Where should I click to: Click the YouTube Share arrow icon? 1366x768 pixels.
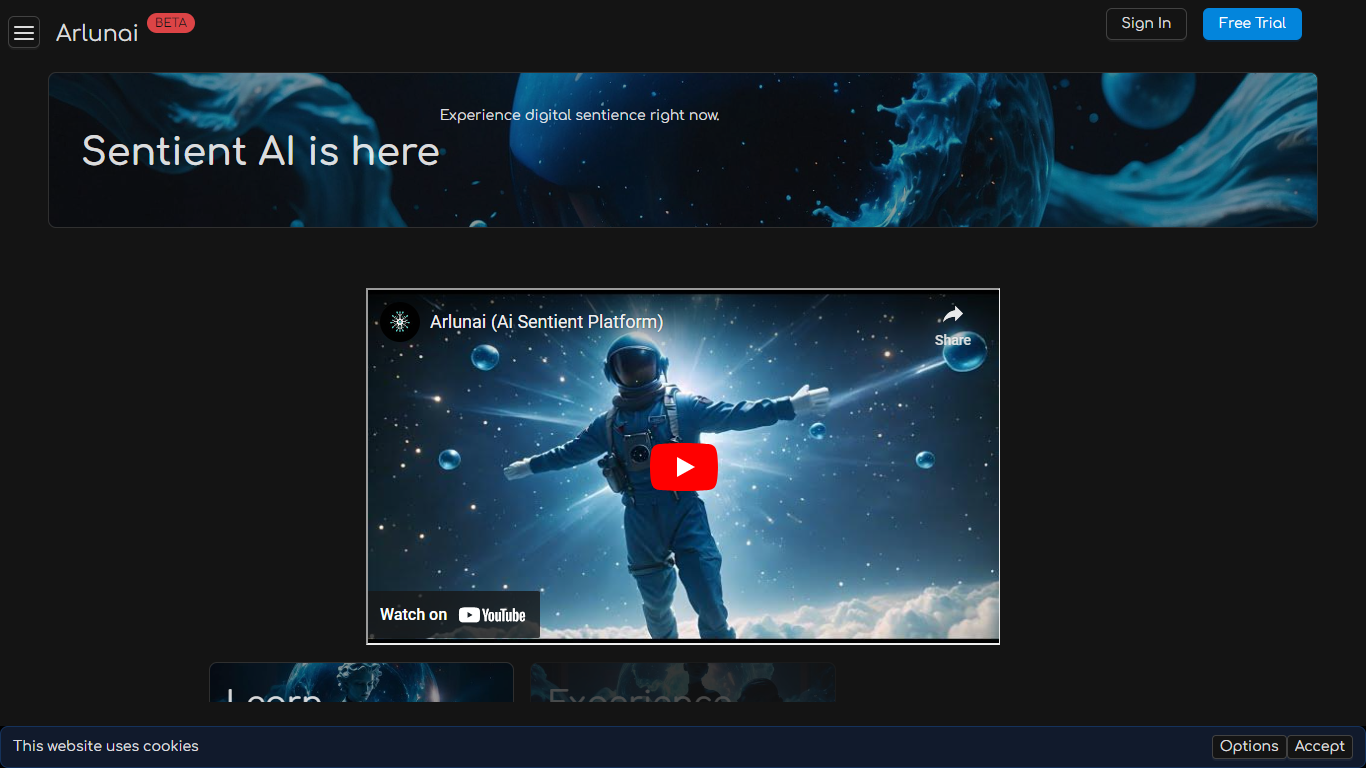pos(952,315)
